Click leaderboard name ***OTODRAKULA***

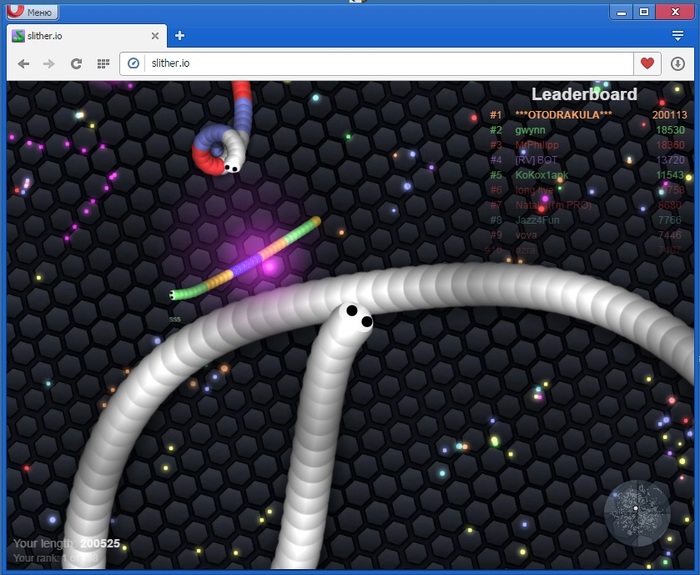(563, 115)
